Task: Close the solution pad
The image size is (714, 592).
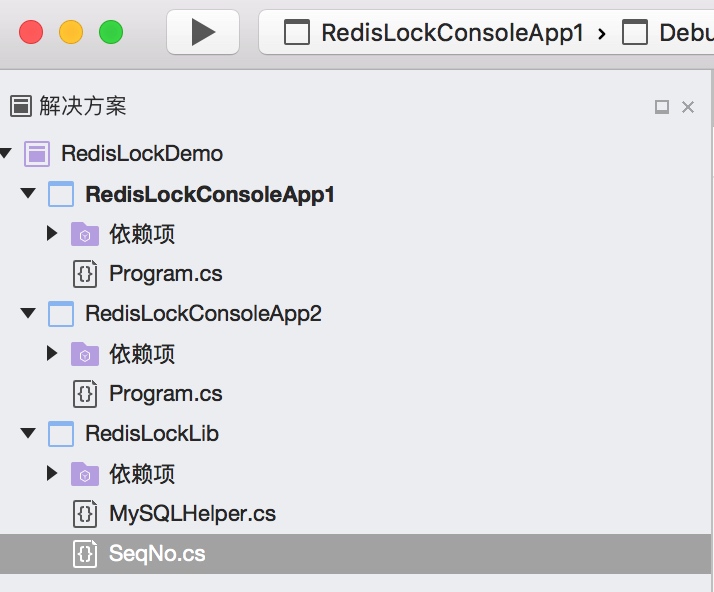Action: click(x=688, y=107)
